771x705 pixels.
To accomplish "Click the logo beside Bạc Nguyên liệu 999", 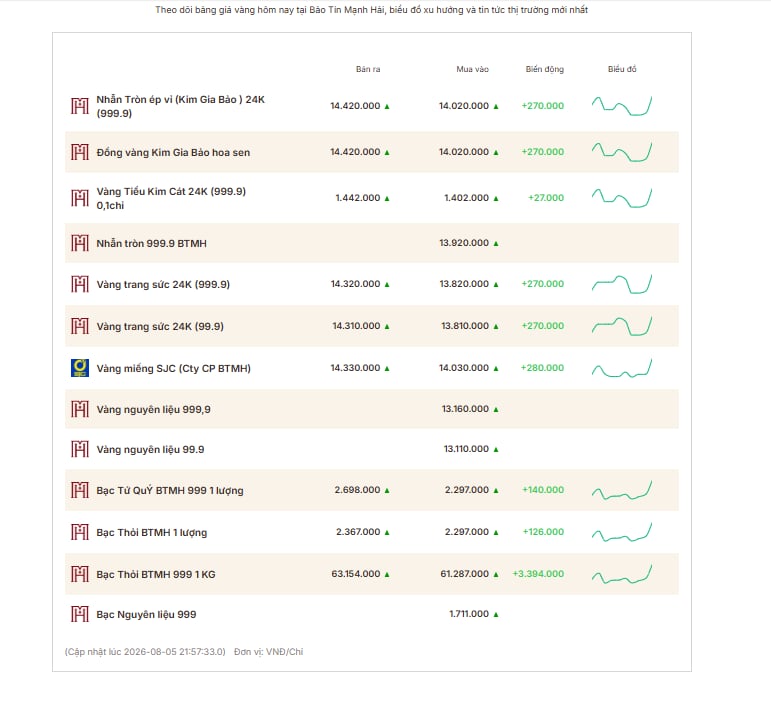I will point(80,614).
